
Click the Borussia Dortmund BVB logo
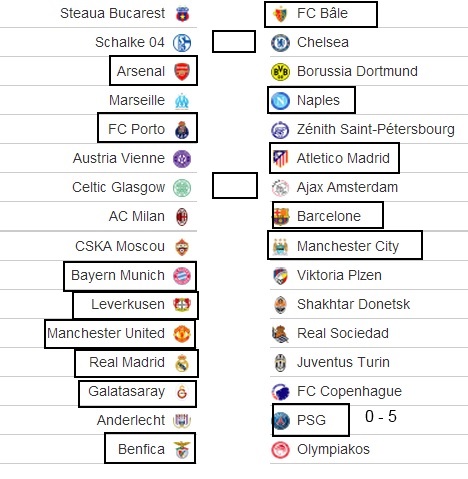(280, 72)
